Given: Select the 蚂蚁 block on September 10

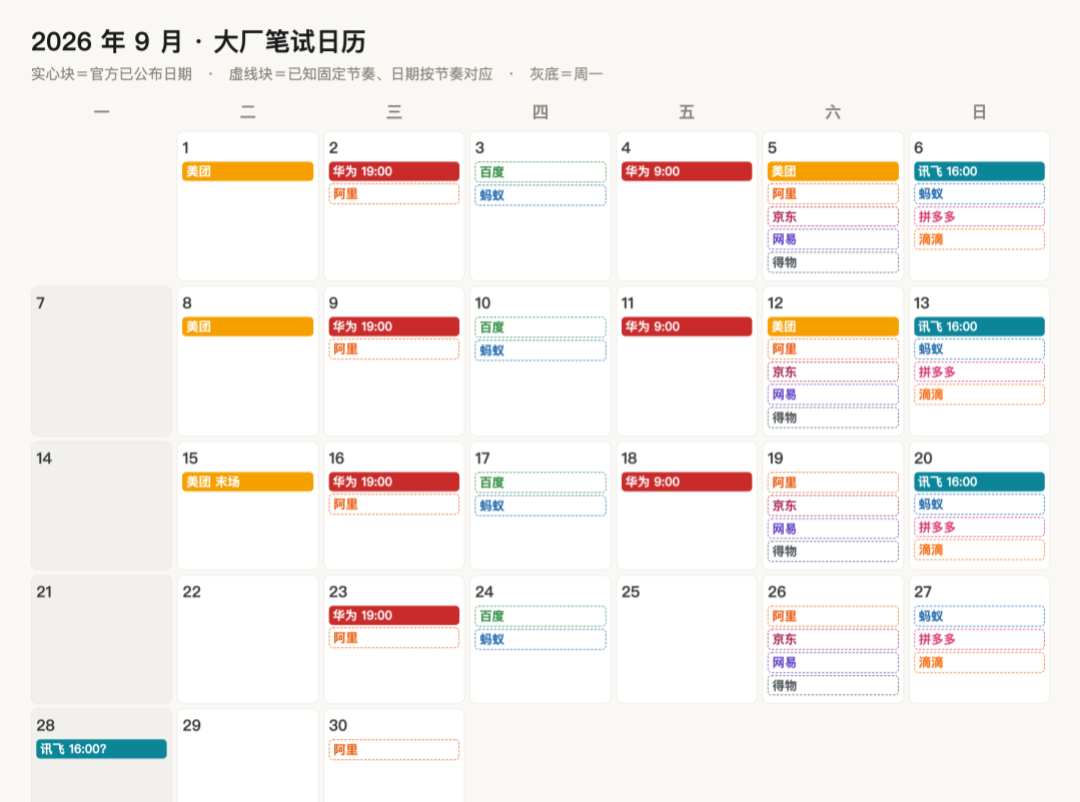Looking at the screenshot, I should [540, 350].
